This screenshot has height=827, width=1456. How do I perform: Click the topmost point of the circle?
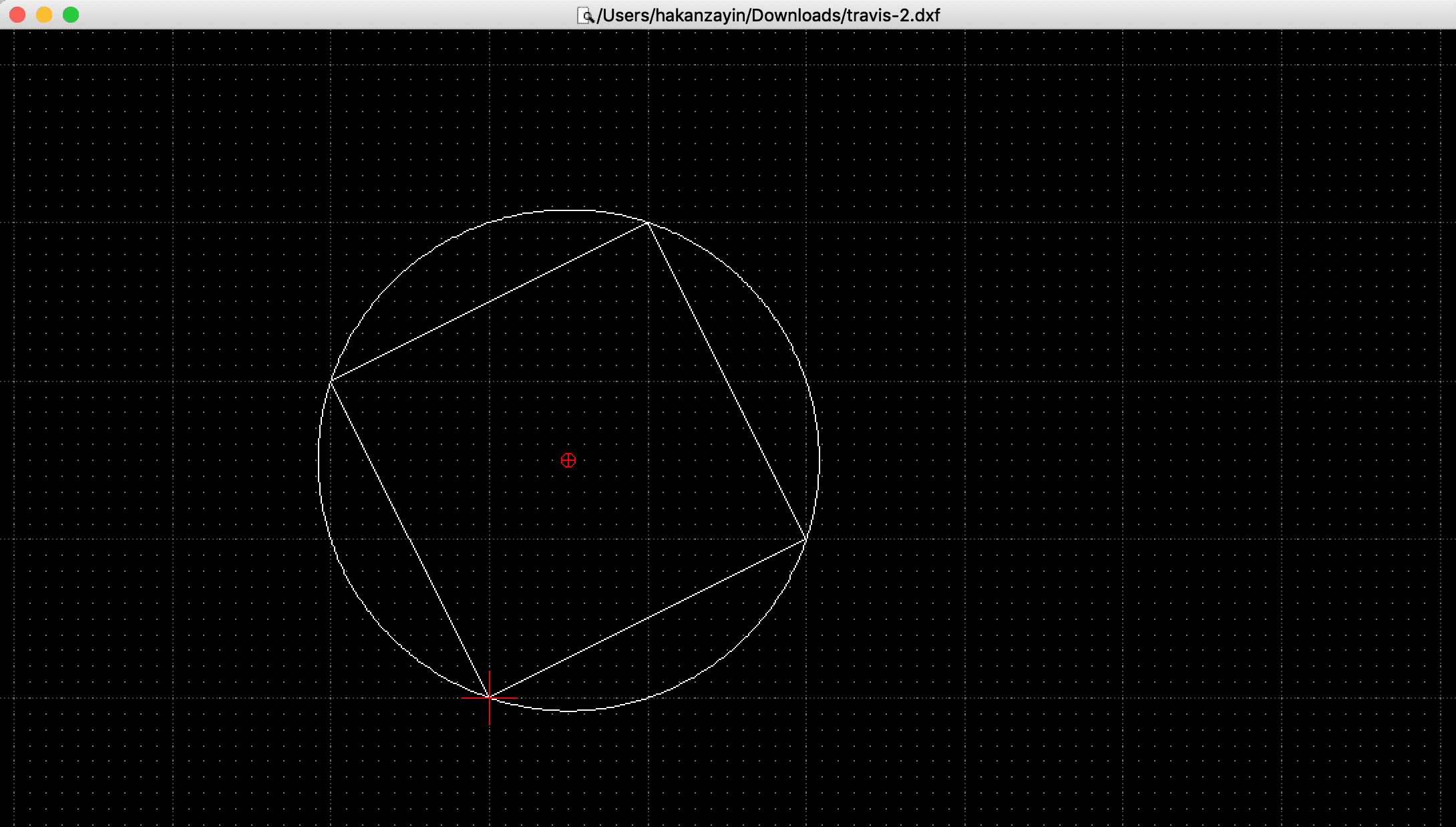tap(568, 210)
